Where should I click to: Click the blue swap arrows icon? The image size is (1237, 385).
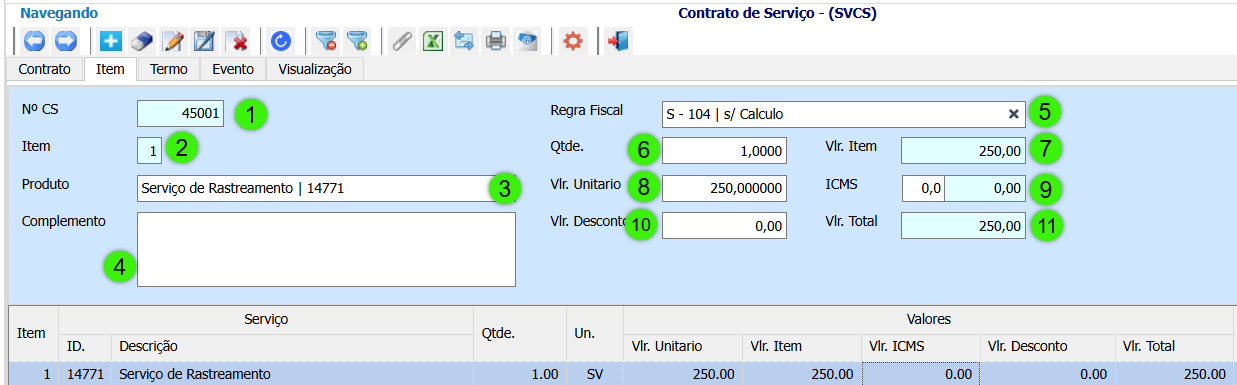tap(464, 41)
